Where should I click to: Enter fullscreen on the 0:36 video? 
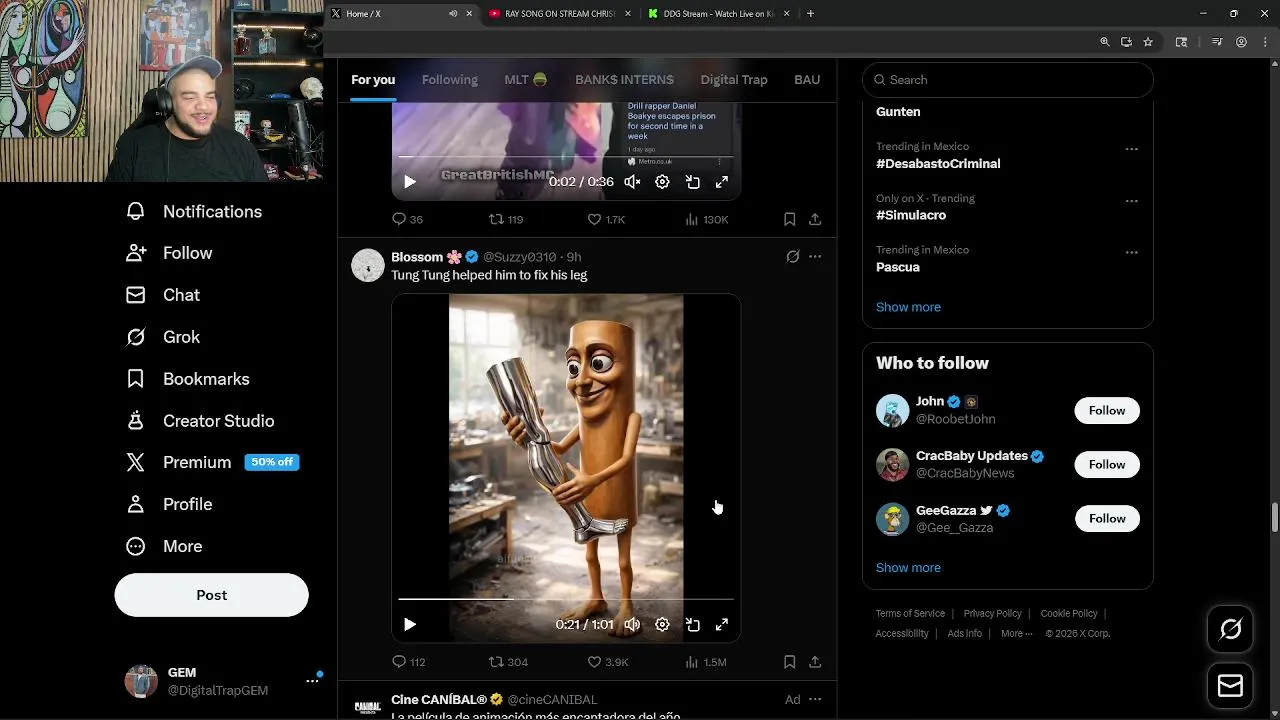pos(721,182)
